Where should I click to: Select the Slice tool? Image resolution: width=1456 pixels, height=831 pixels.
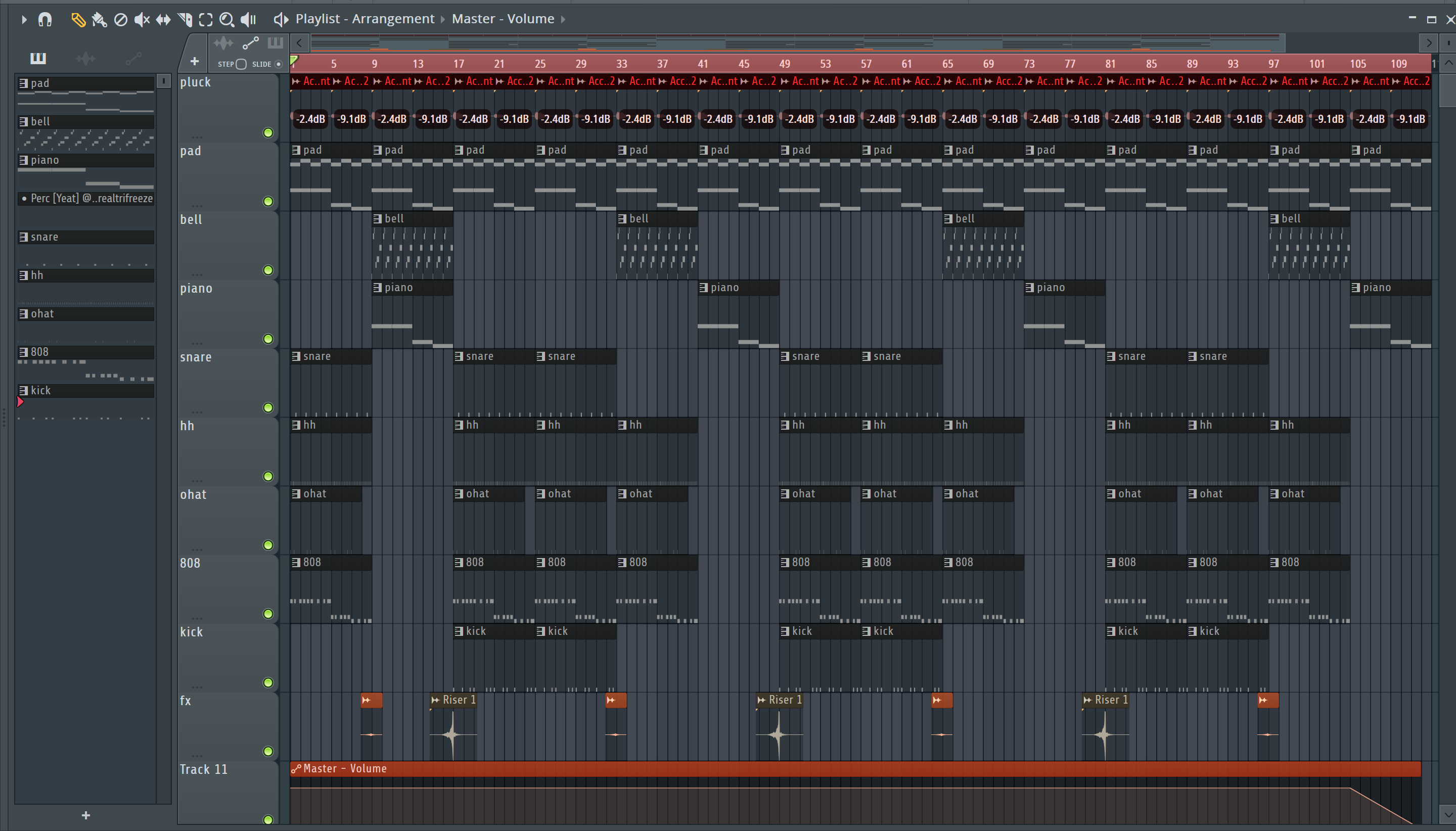[x=185, y=20]
